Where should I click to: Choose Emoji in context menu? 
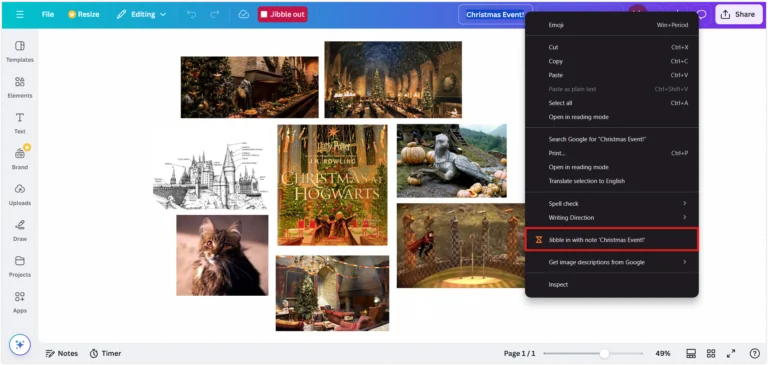point(612,25)
